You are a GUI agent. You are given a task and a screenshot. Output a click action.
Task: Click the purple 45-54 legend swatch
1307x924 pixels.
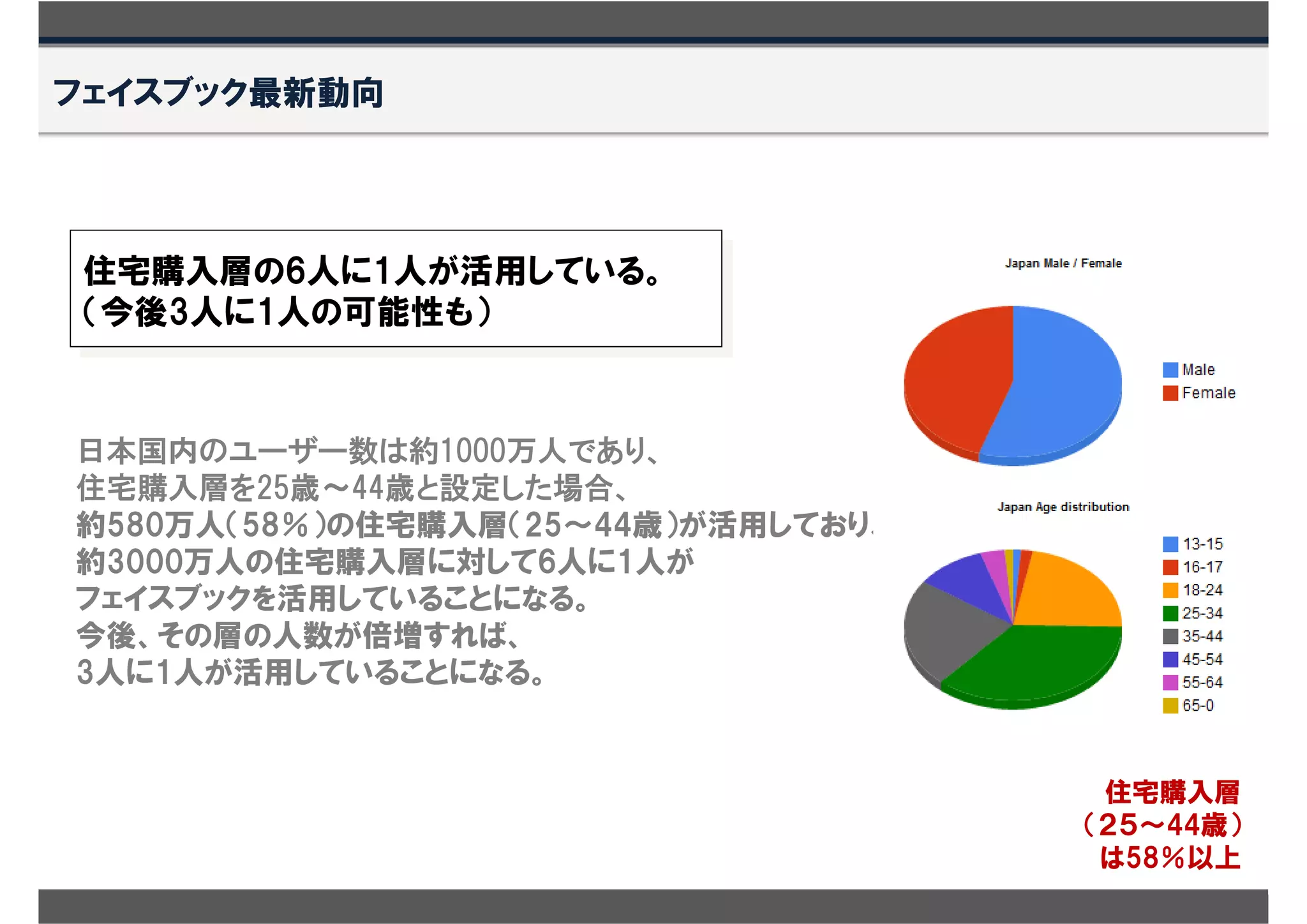pyautogui.click(x=1170, y=659)
